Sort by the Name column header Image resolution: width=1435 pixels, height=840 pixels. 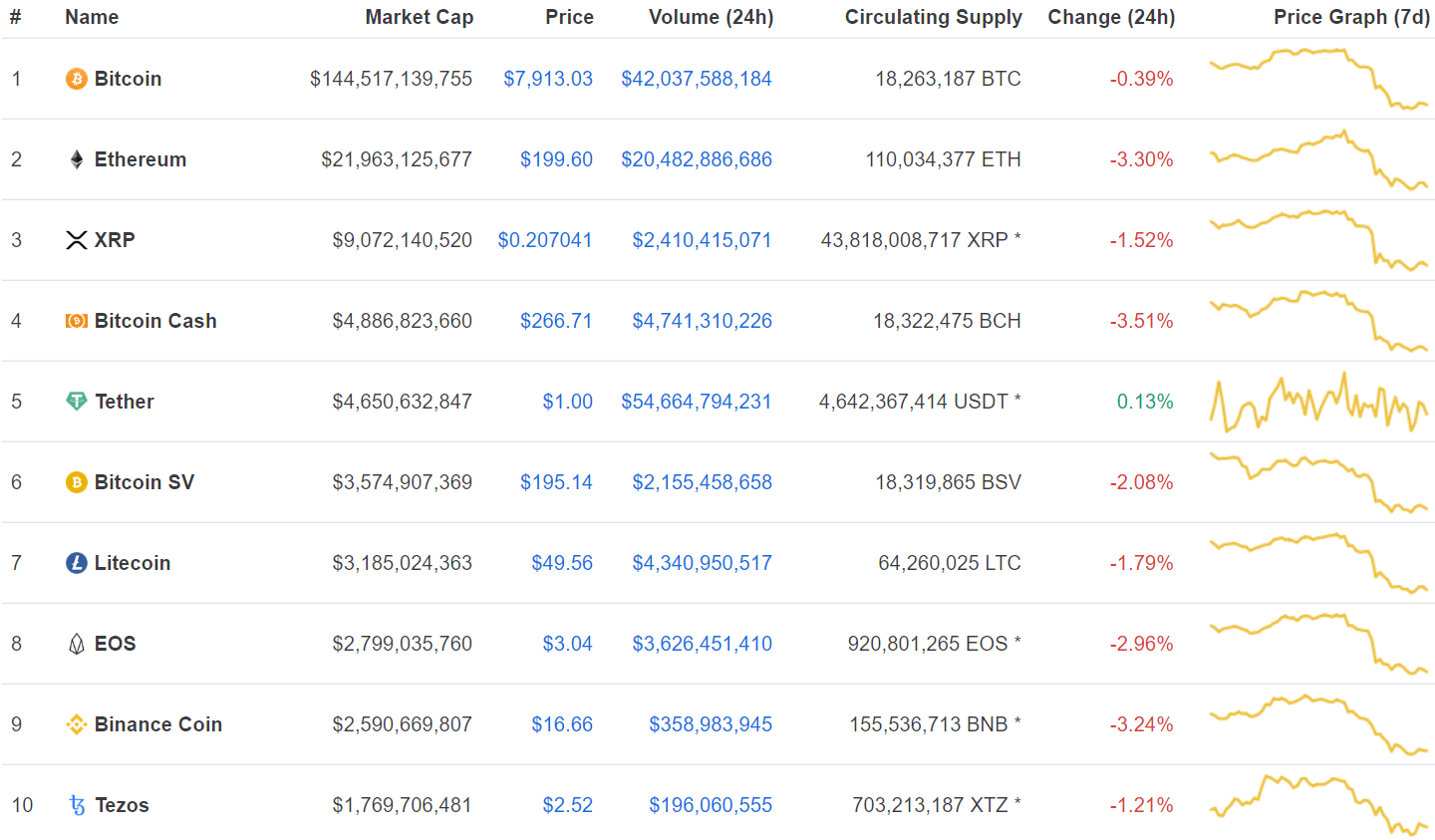pyautogui.click(x=92, y=17)
